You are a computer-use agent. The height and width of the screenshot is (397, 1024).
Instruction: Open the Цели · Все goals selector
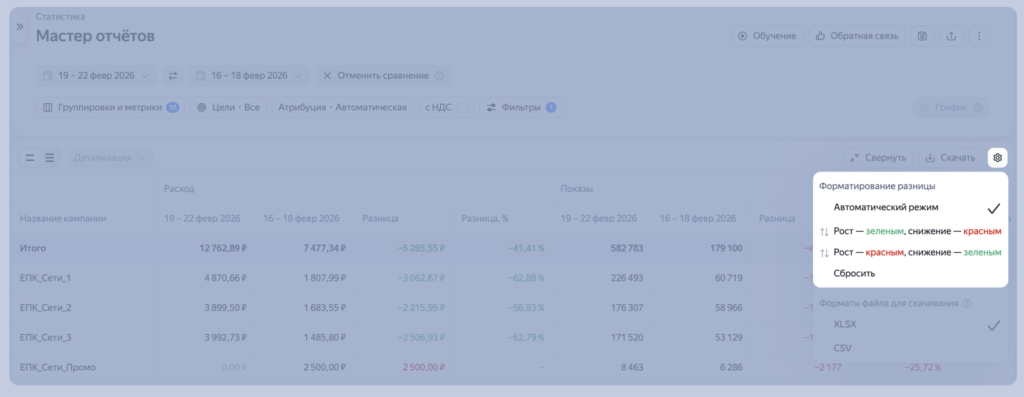tap(229, 108)
